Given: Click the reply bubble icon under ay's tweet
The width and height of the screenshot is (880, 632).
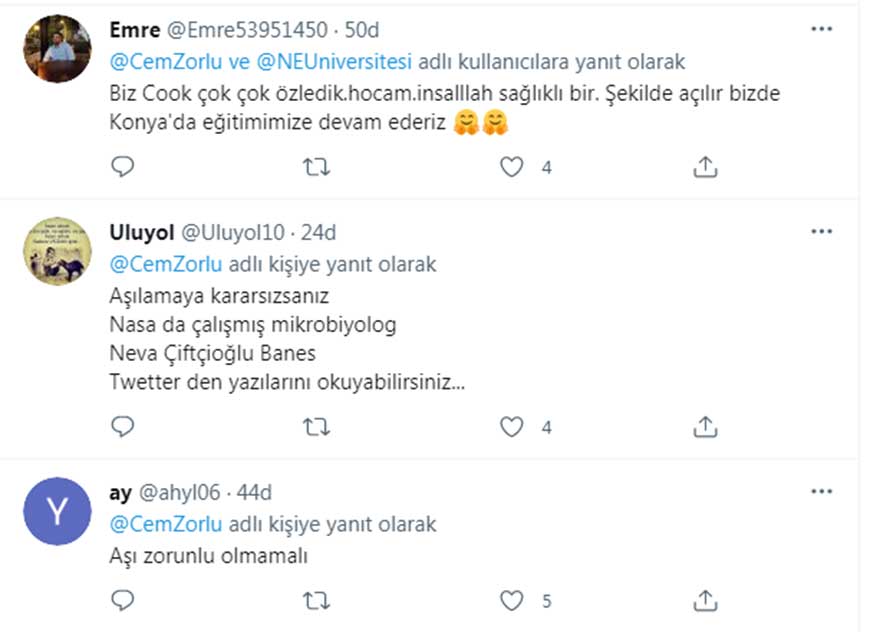Looking at the screenshot, I should 123,601.
